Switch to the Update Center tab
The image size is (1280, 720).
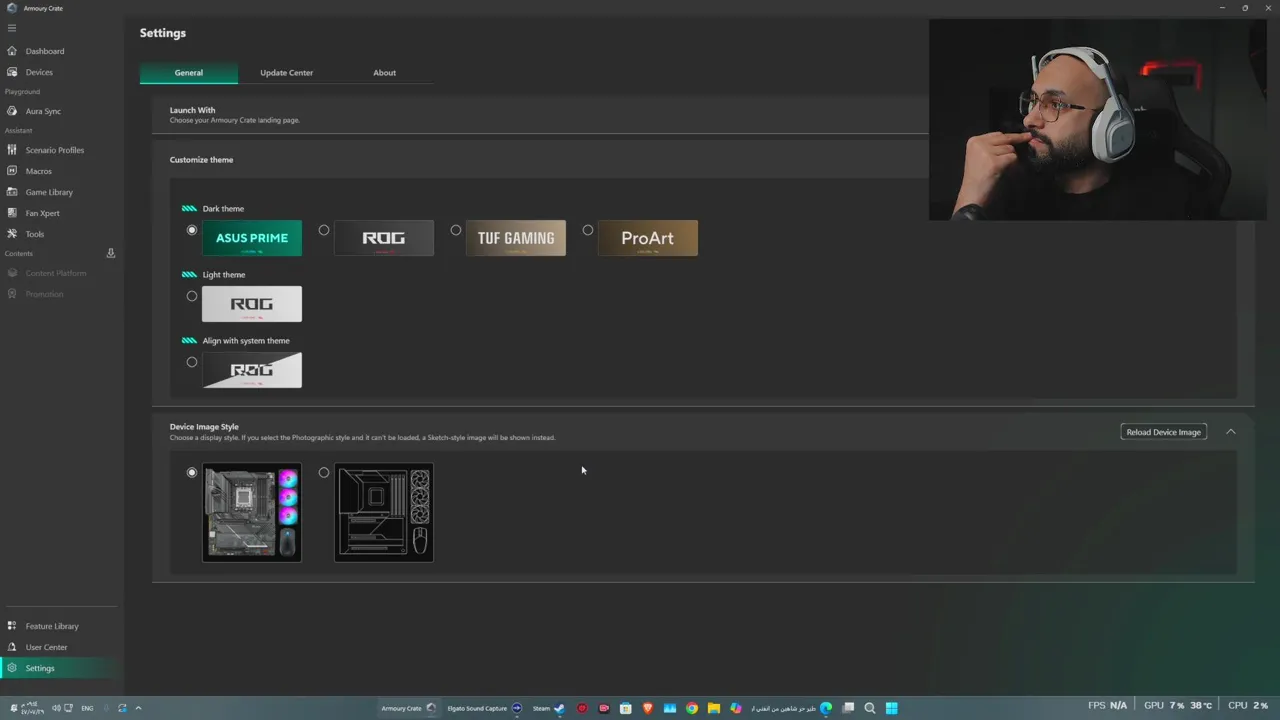click(287, 73)
